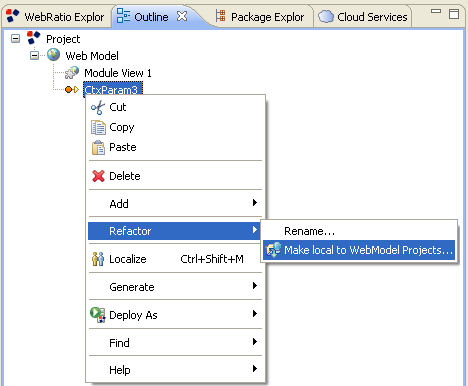The height and width of the screenshot is (386, 468).
Task: Expand the Deploy As submenu arrow
Action: (255, 314)
